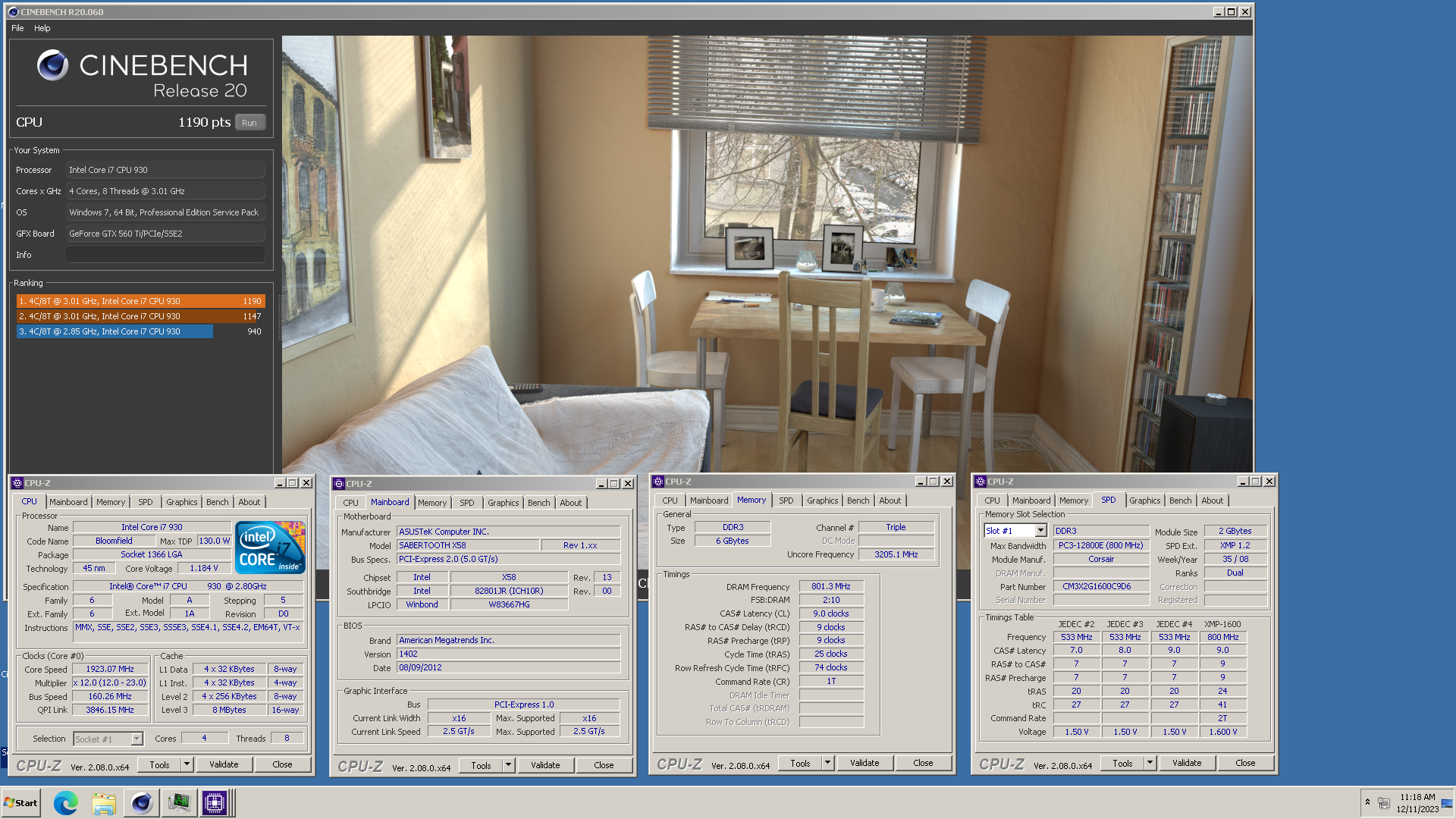The image size is (1456, 819).
Task: Run the CPU benchmark
Action: pyautogui.click(x=249, y=123)
